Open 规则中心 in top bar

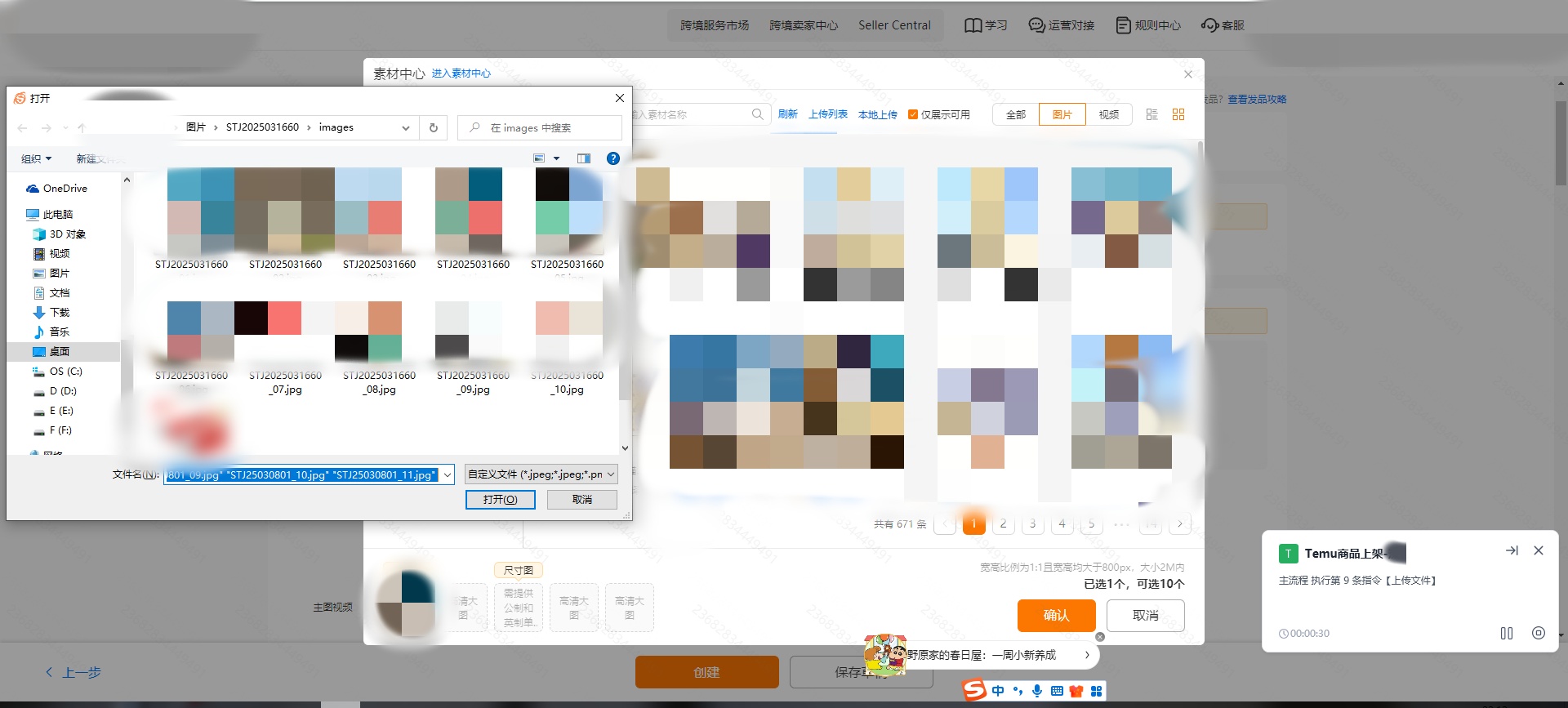1148,25
